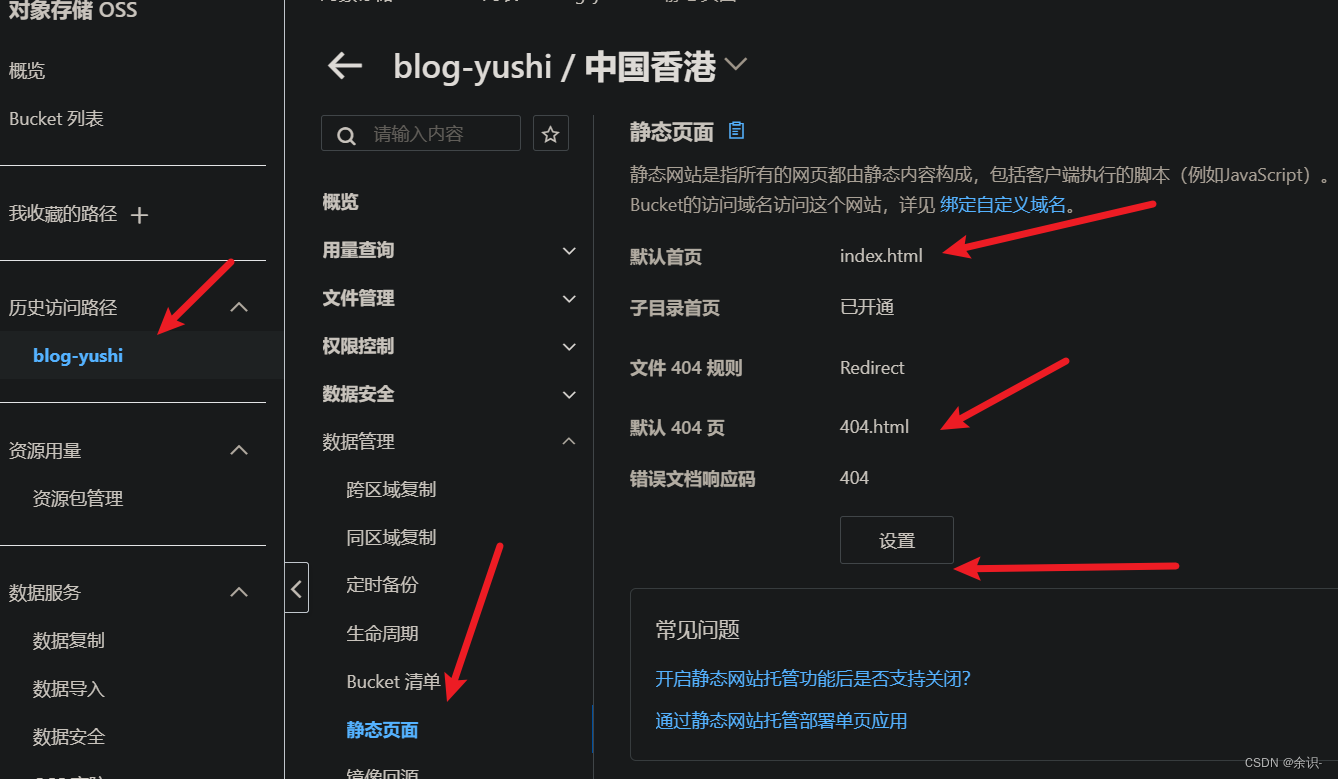Click the star favorite icon

[550, 134]
